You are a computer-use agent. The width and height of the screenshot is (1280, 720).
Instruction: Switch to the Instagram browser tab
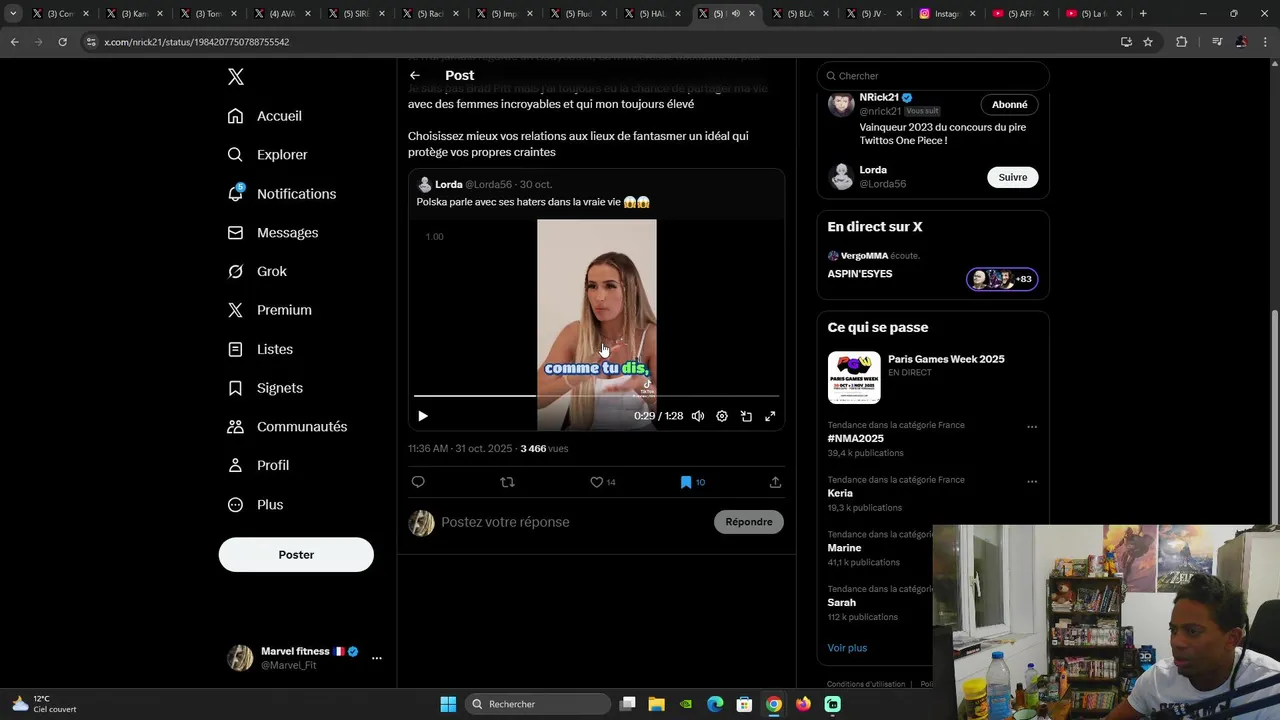tap(948, 14)
